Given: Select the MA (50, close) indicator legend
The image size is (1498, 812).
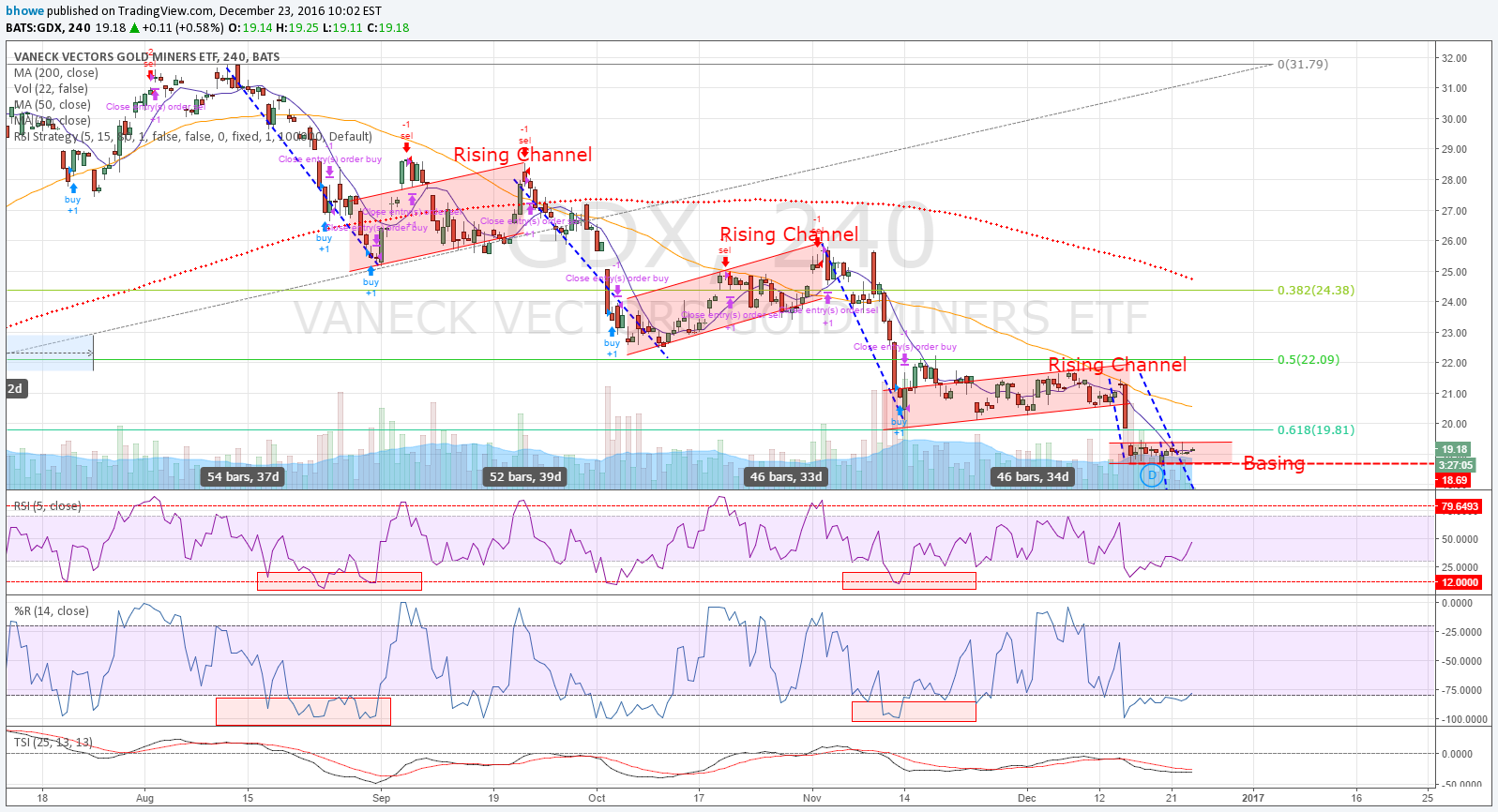Looking at the screenshot, I should click(52, 105).
